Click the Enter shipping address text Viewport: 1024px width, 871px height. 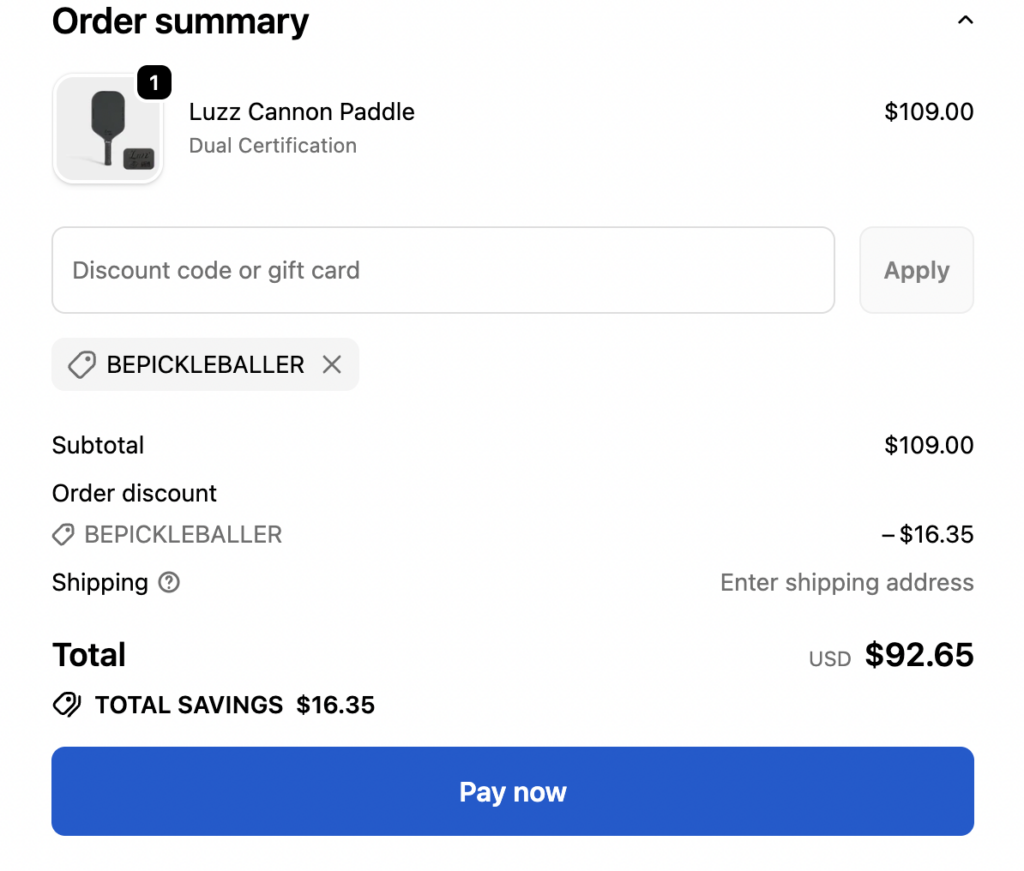[847, 583]
